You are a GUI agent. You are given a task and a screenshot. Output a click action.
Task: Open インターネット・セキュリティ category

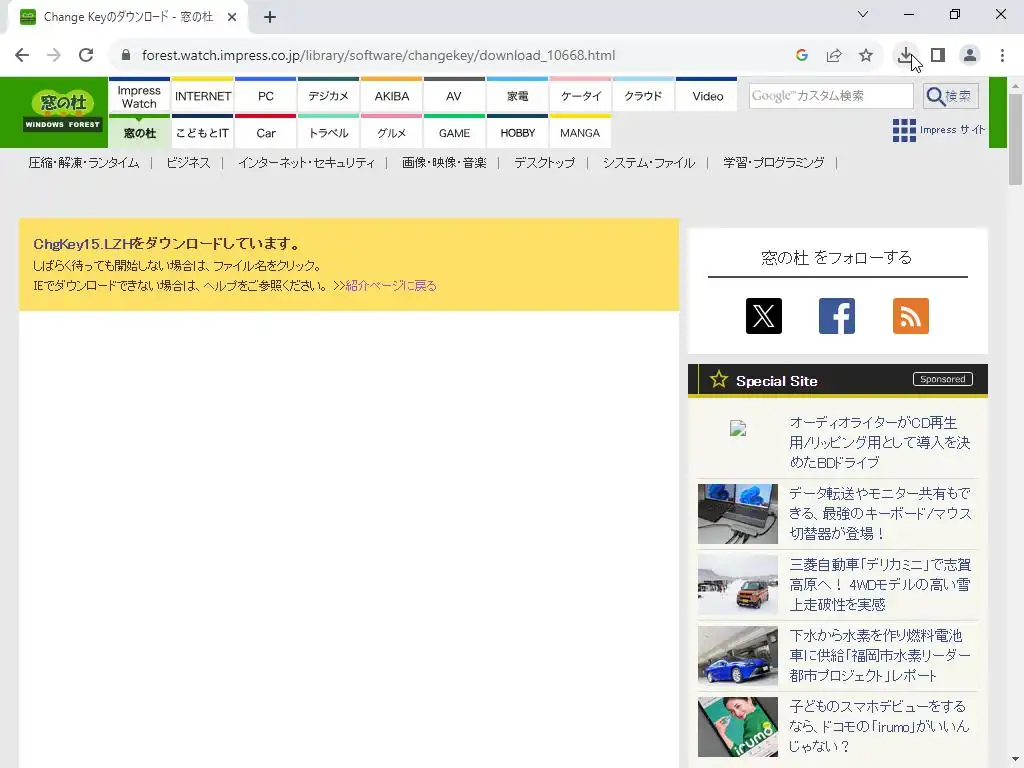coord(306,163)
